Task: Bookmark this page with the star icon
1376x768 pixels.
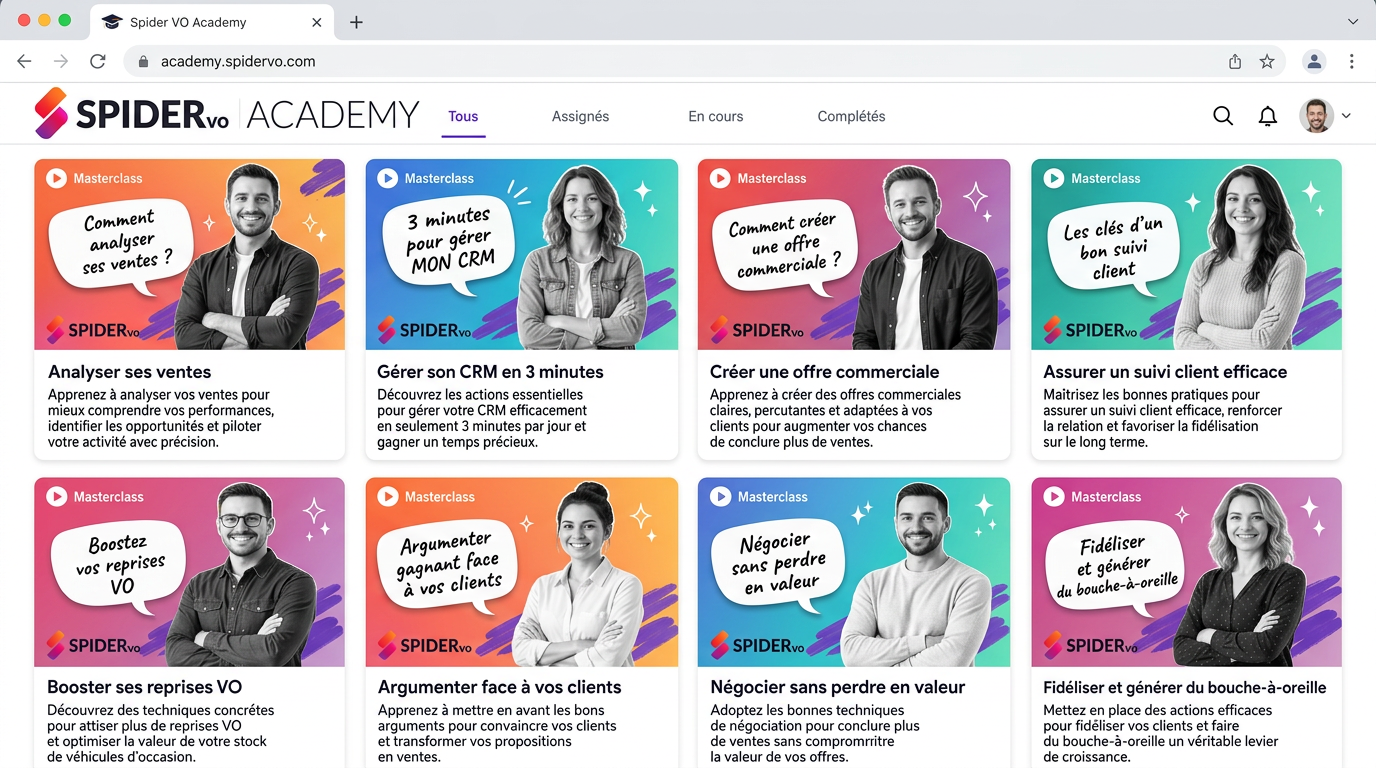Action: 1267,61
